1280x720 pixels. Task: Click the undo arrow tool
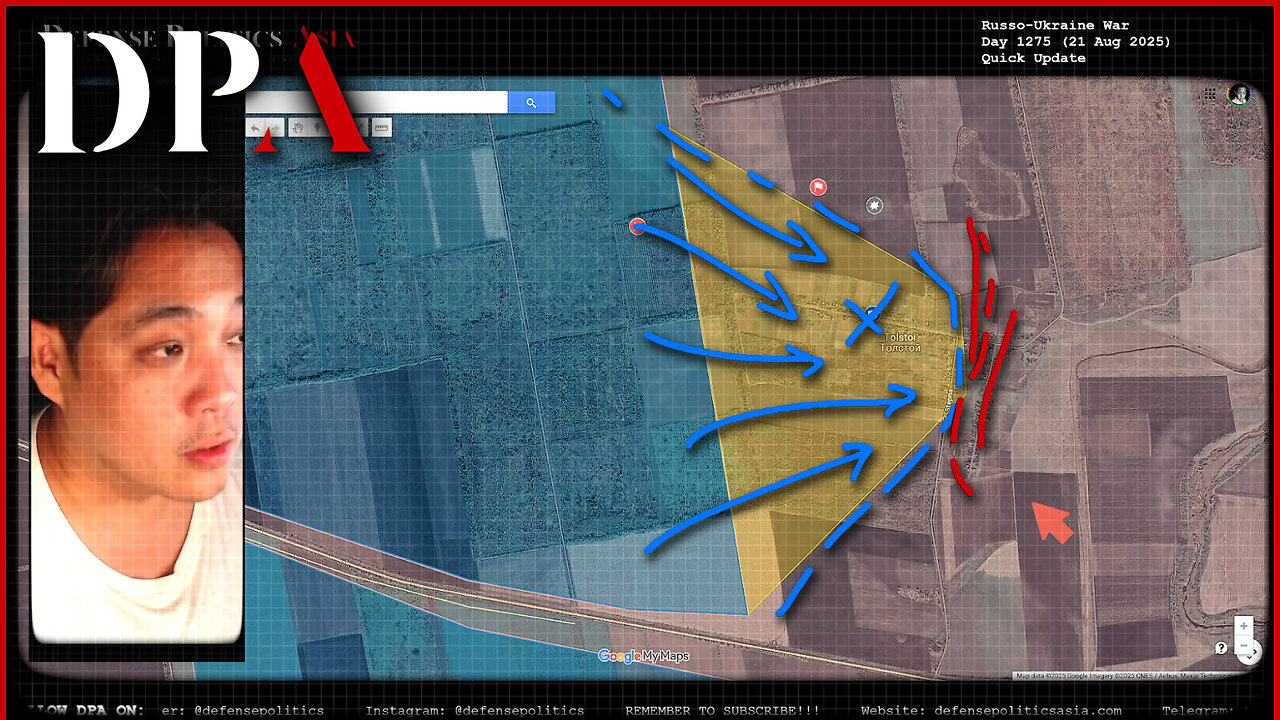click(256, 128)
